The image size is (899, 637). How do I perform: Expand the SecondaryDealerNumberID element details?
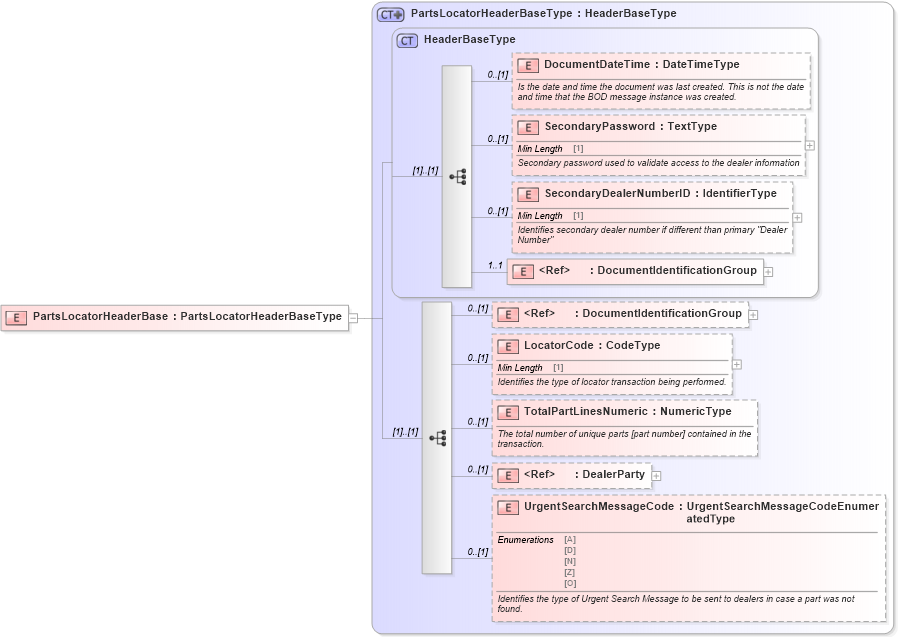click(795, 216)
